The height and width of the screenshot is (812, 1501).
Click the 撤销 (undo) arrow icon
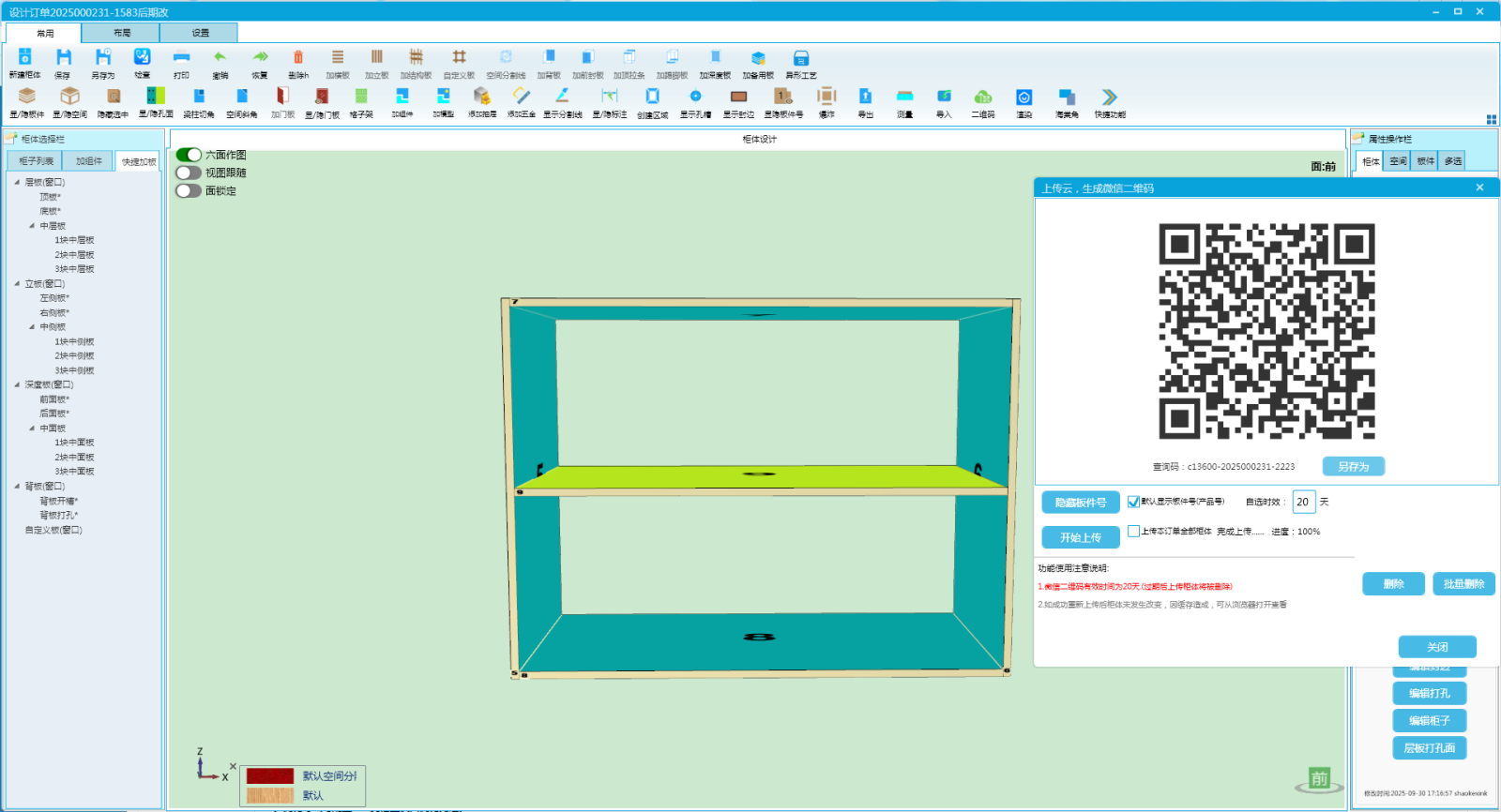tap(220, 58)
